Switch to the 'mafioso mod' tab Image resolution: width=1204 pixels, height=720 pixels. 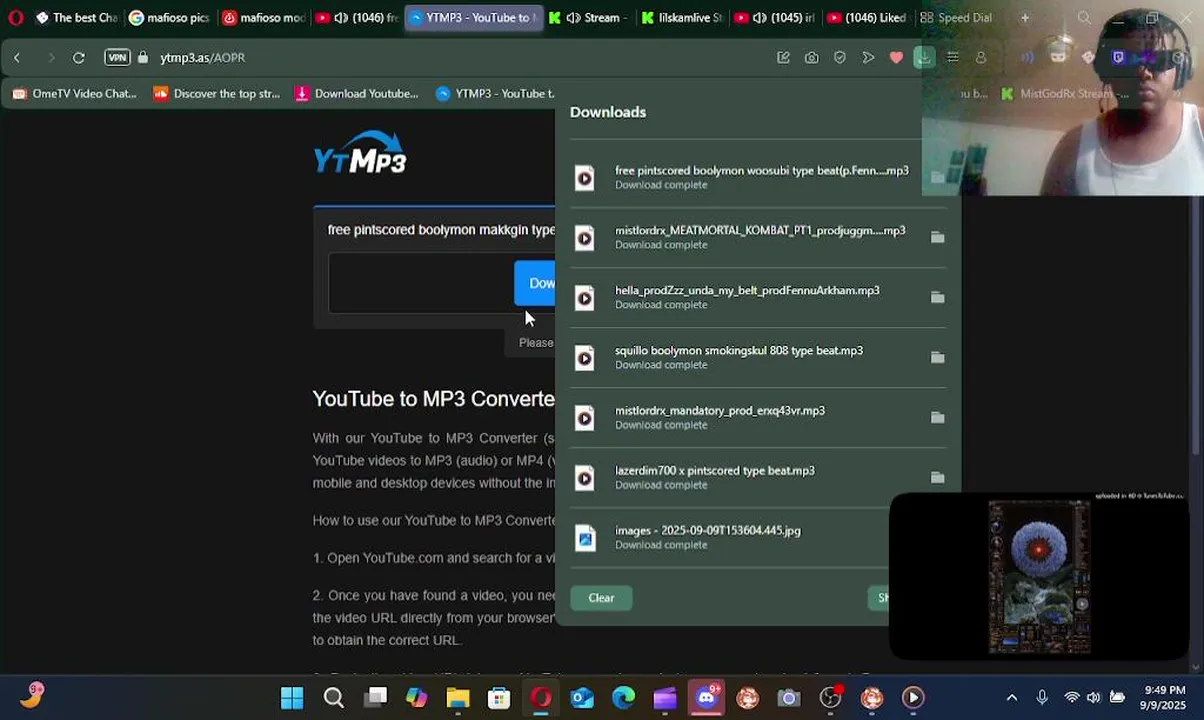[x=263, y=17]
